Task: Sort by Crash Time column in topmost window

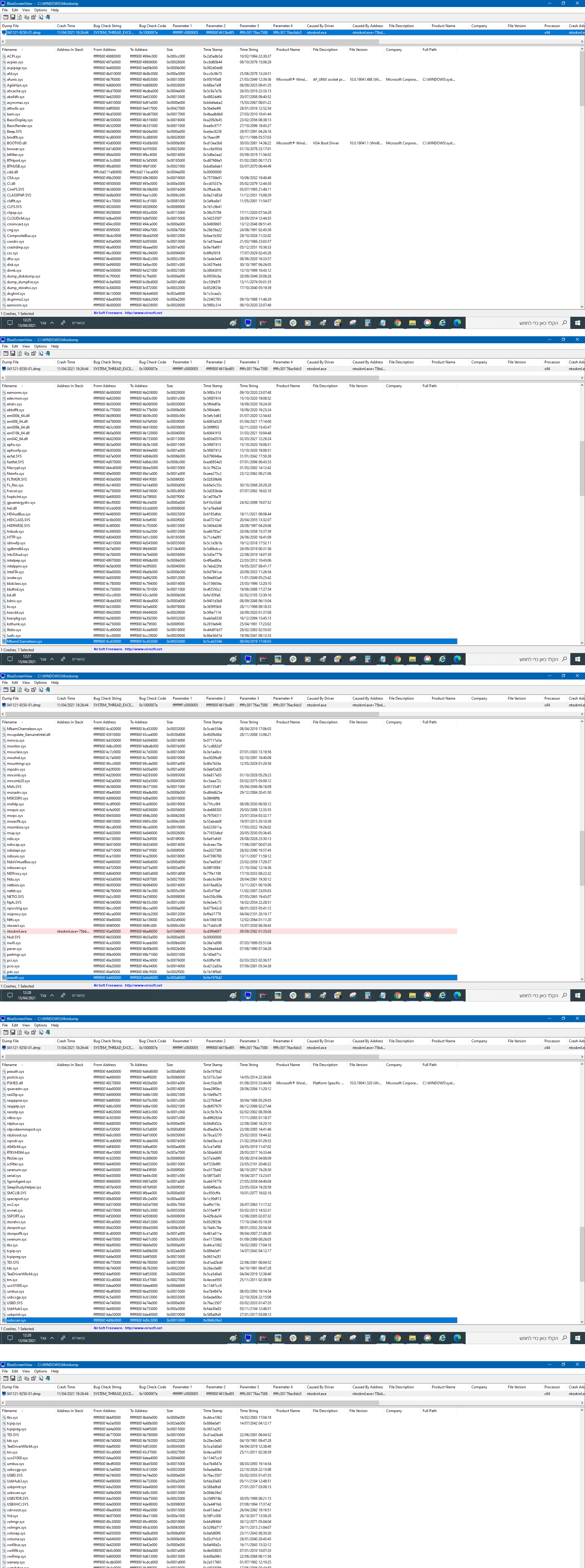Action: [66, 26]
